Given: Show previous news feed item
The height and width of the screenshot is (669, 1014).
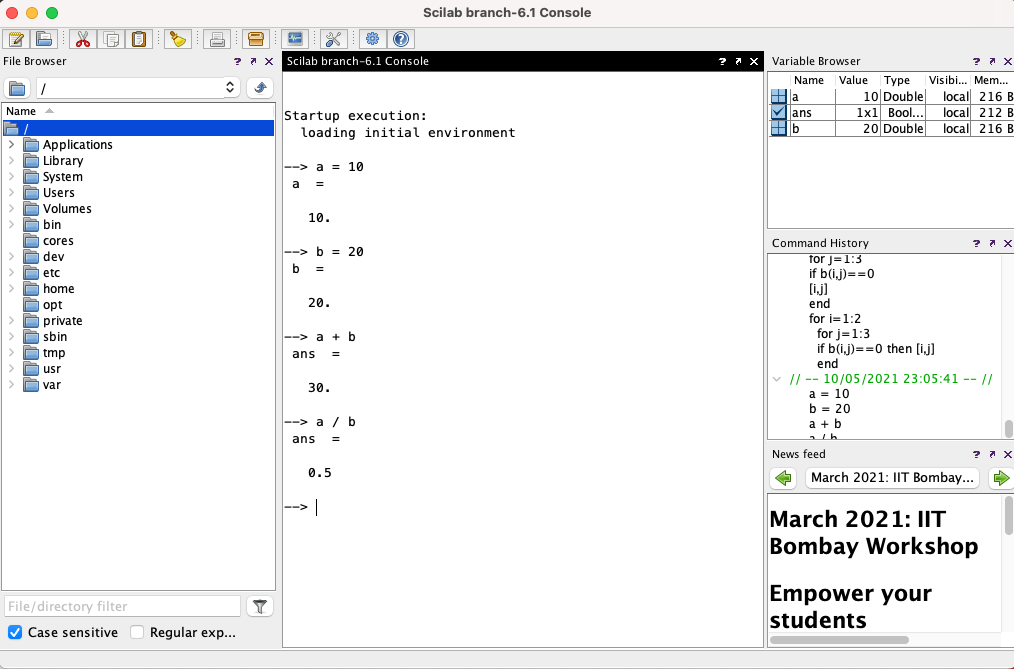Looking at the screenshot, I should pyautogui.click(x=784, y=478).
